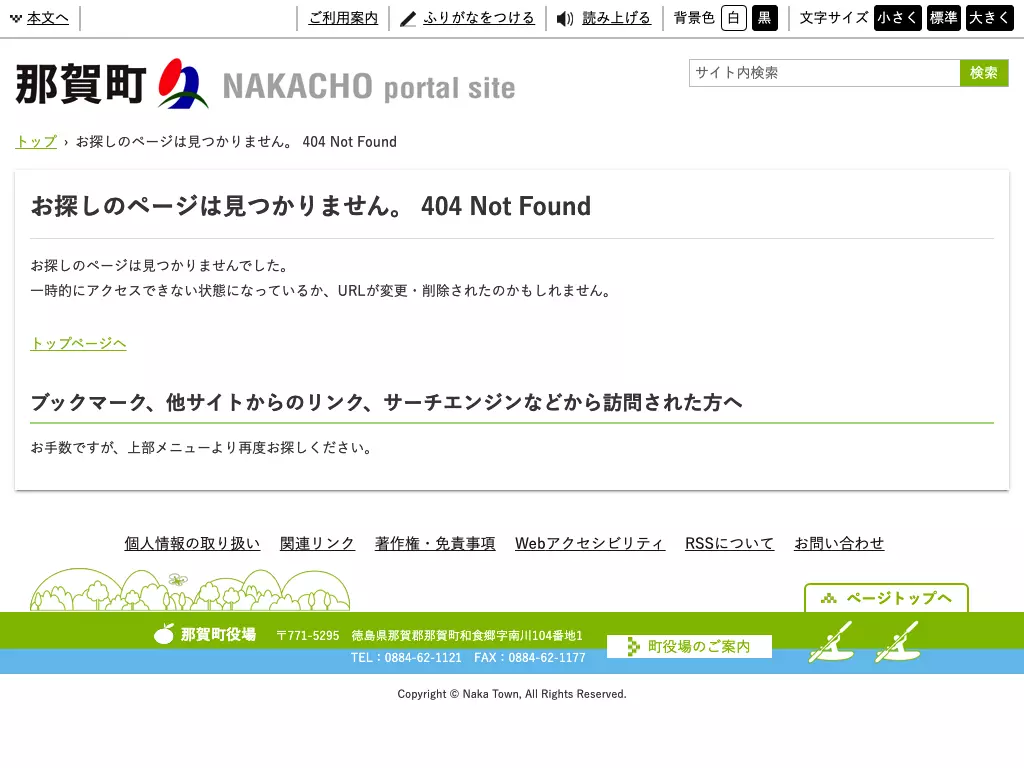This screenshot has height=768, width=1024.
Task: Open the ご利用案内 usage guide
Action: pyautogui.click(x=344, y=18)
